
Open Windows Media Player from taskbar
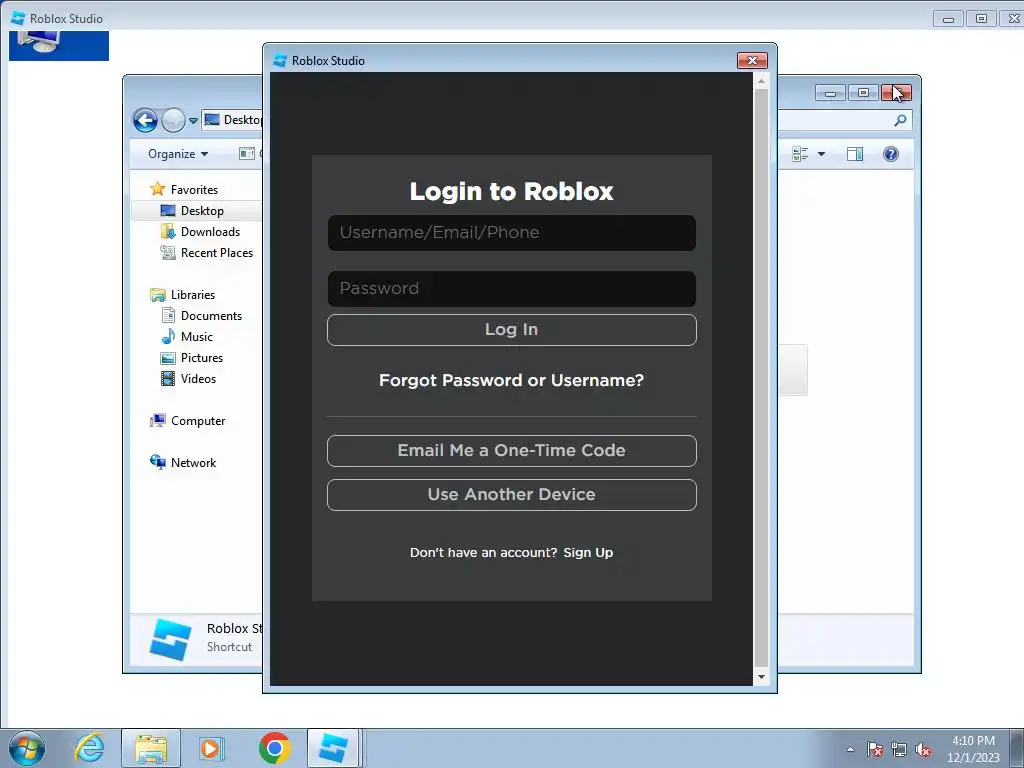coord(211,748)
